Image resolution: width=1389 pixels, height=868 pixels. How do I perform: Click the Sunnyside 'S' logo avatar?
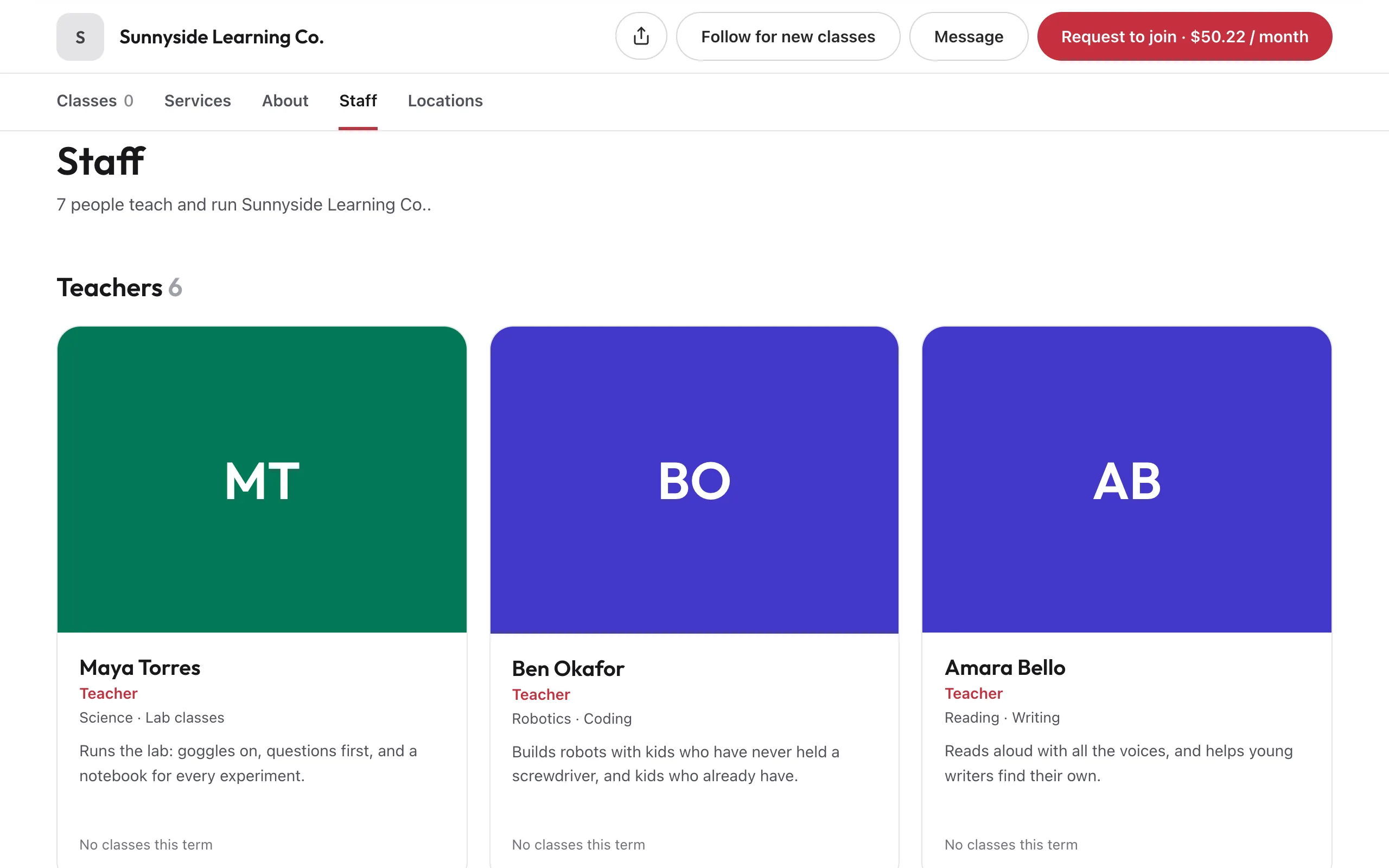pyautogui.click(x=80, y=37)
